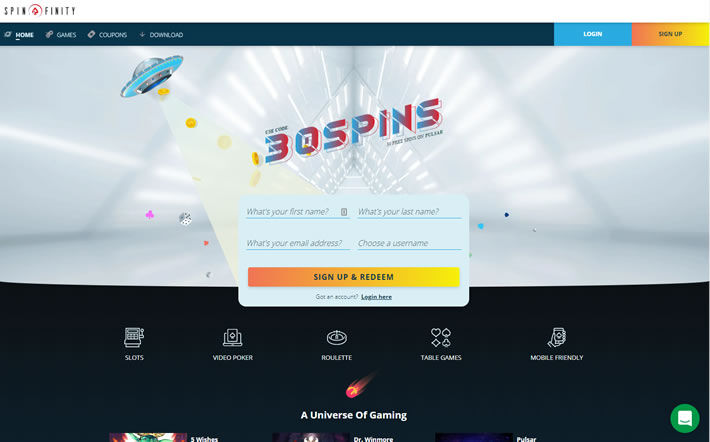Select the Roulette wheel icon
This screenshot has width=710, height=442.
click(x=336, y=337)
